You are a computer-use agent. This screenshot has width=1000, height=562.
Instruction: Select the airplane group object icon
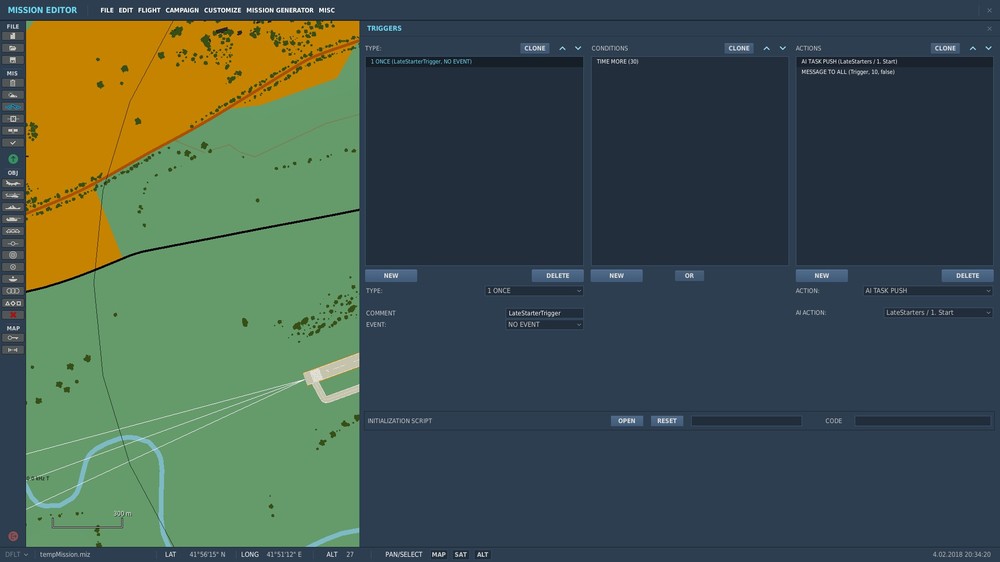tap(12, 183)
